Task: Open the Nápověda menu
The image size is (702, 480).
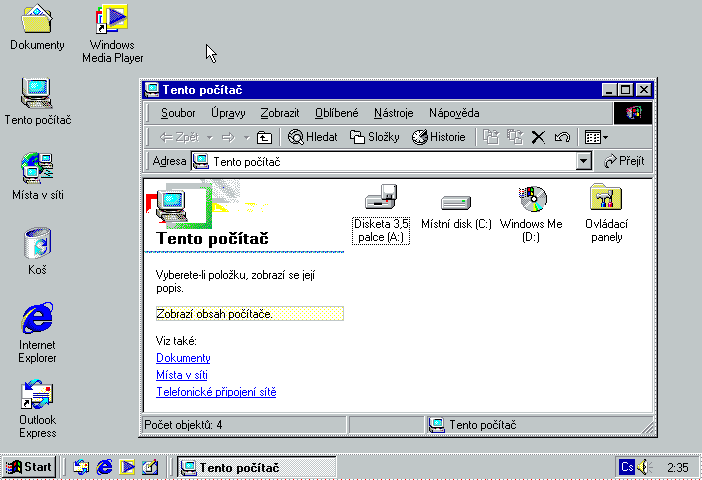Action: [454, 113]
